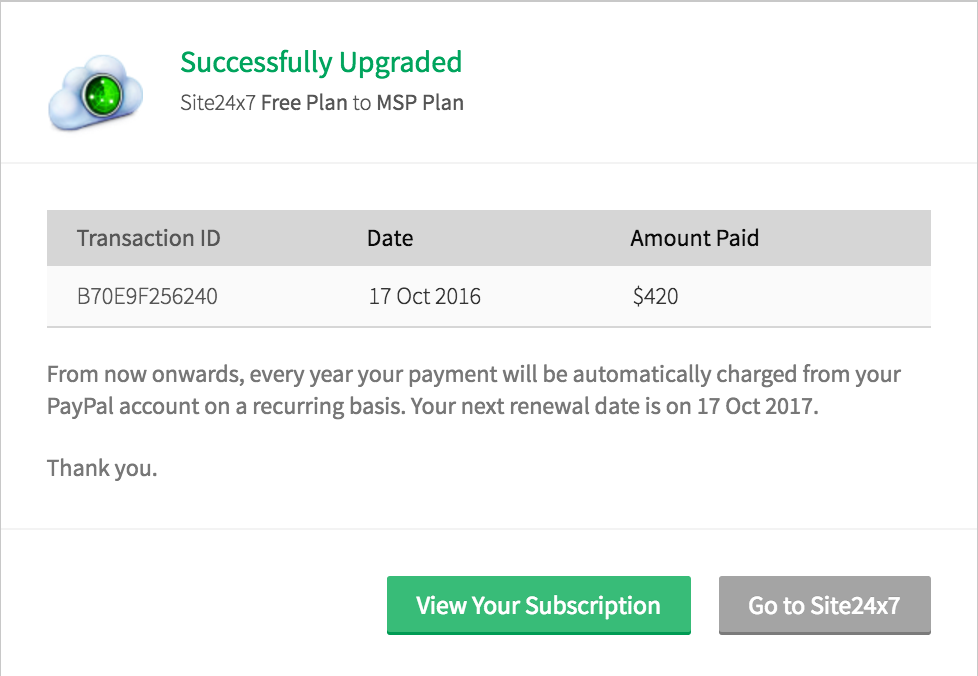Click the Thank you message text

(x=101, y=467)
